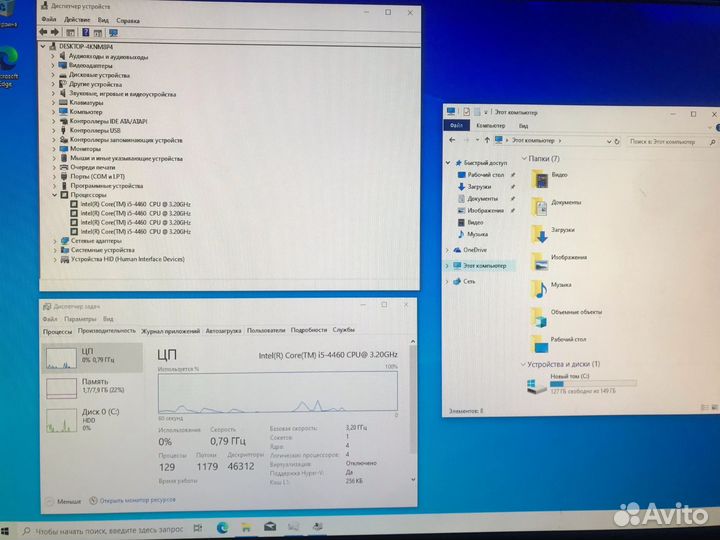720x540 pixels.
Task: Expand the Мониторы node
Action: [x=54, y=149]
